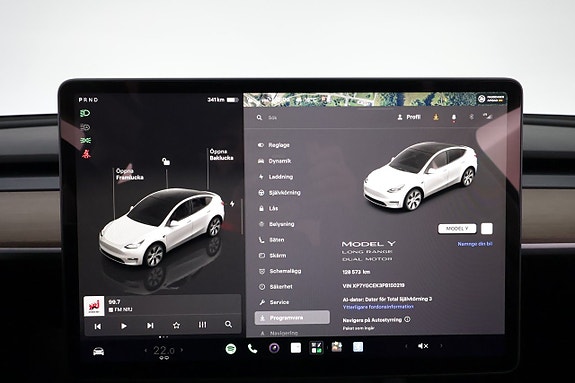Screen dimensions: 575x383
Task: Open the Spotify app in the dock
Action: (230, 348)
